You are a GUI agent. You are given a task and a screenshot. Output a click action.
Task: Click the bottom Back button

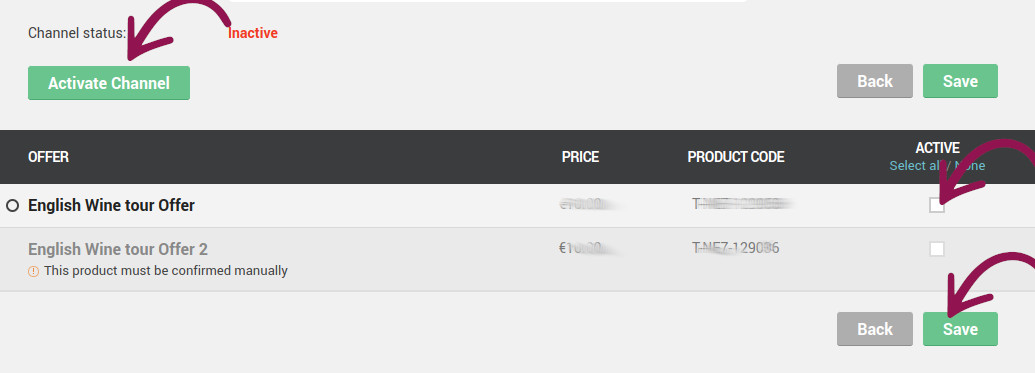point(875,329)
